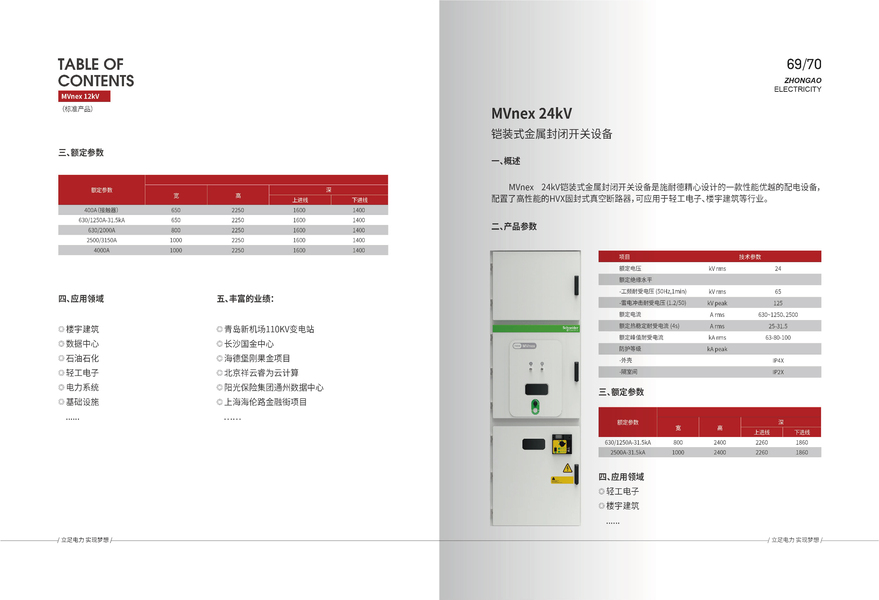Click the MVnex switchgear cabinet photo

[535, 387]
